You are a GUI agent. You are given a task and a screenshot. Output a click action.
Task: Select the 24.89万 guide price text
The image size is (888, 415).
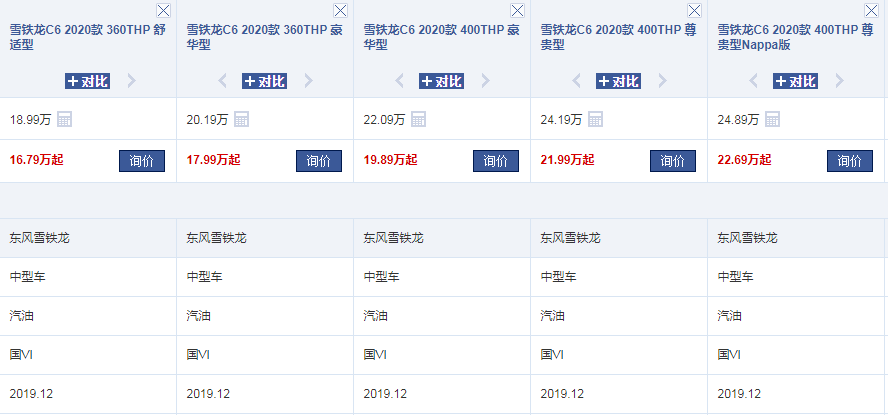[x=738, y=119]
